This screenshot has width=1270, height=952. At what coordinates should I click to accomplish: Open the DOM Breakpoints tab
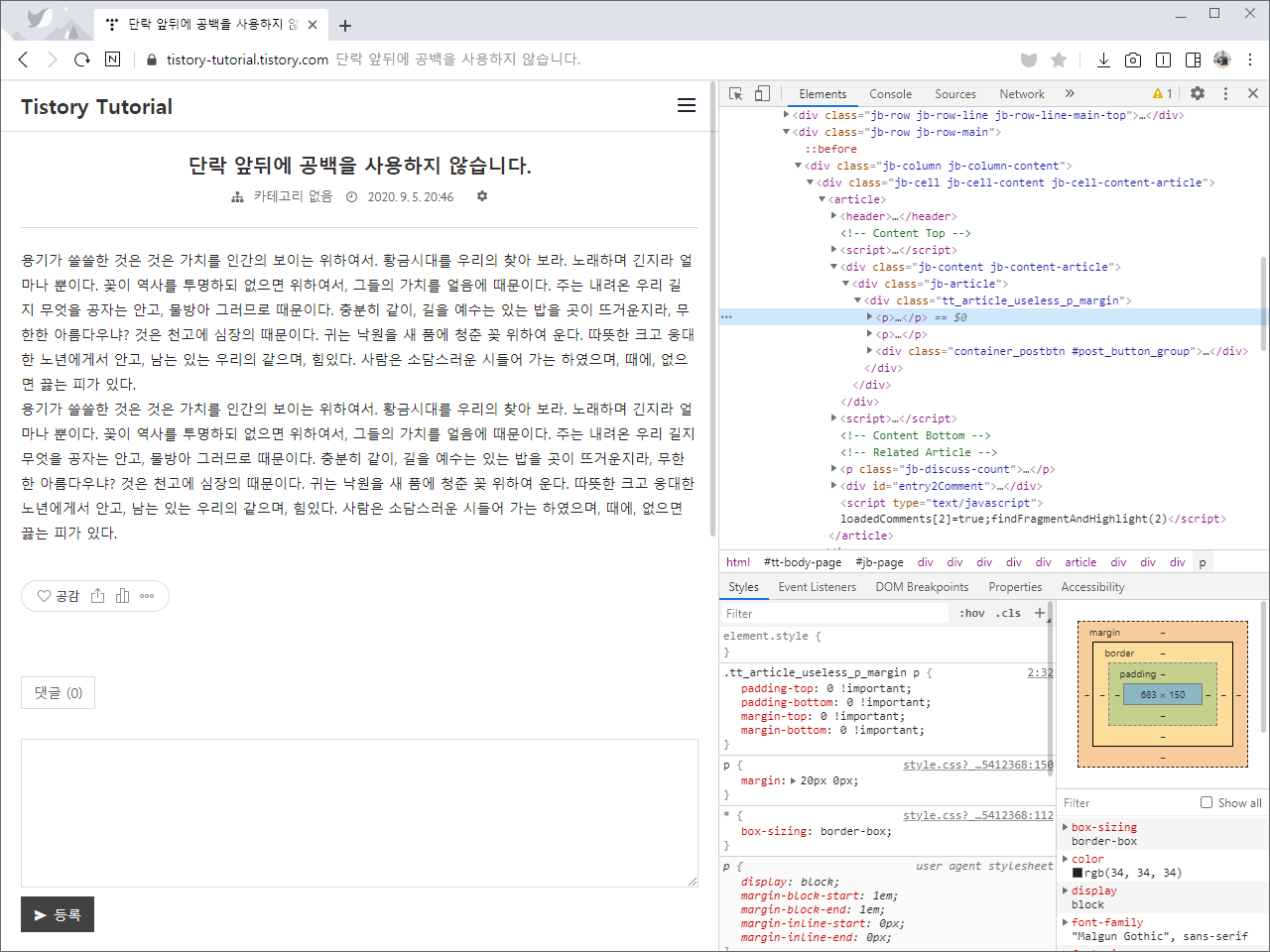coord(922,587)
